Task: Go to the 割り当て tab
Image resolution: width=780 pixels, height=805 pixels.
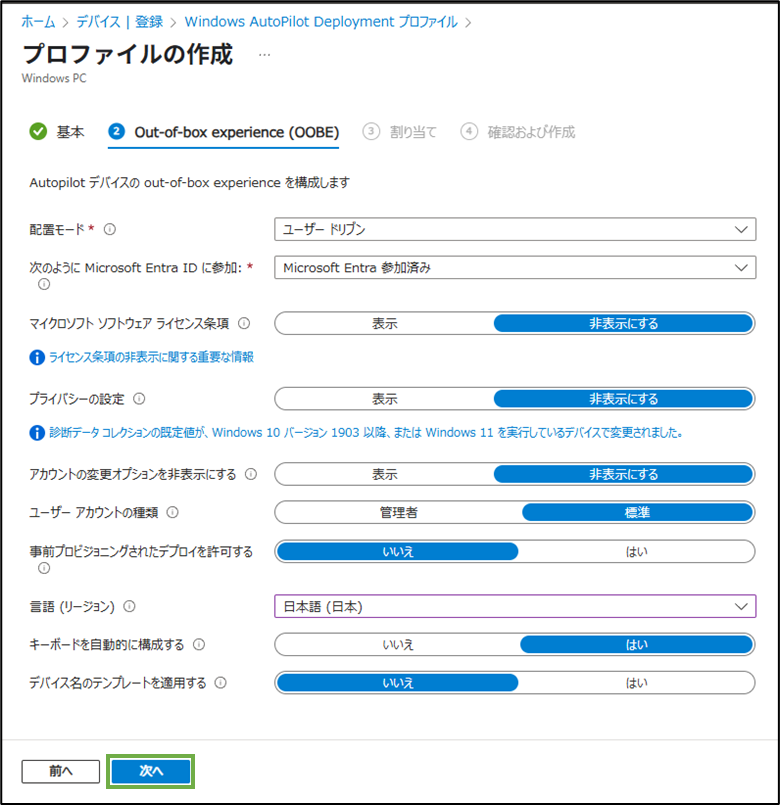Action: coord(399,132)
